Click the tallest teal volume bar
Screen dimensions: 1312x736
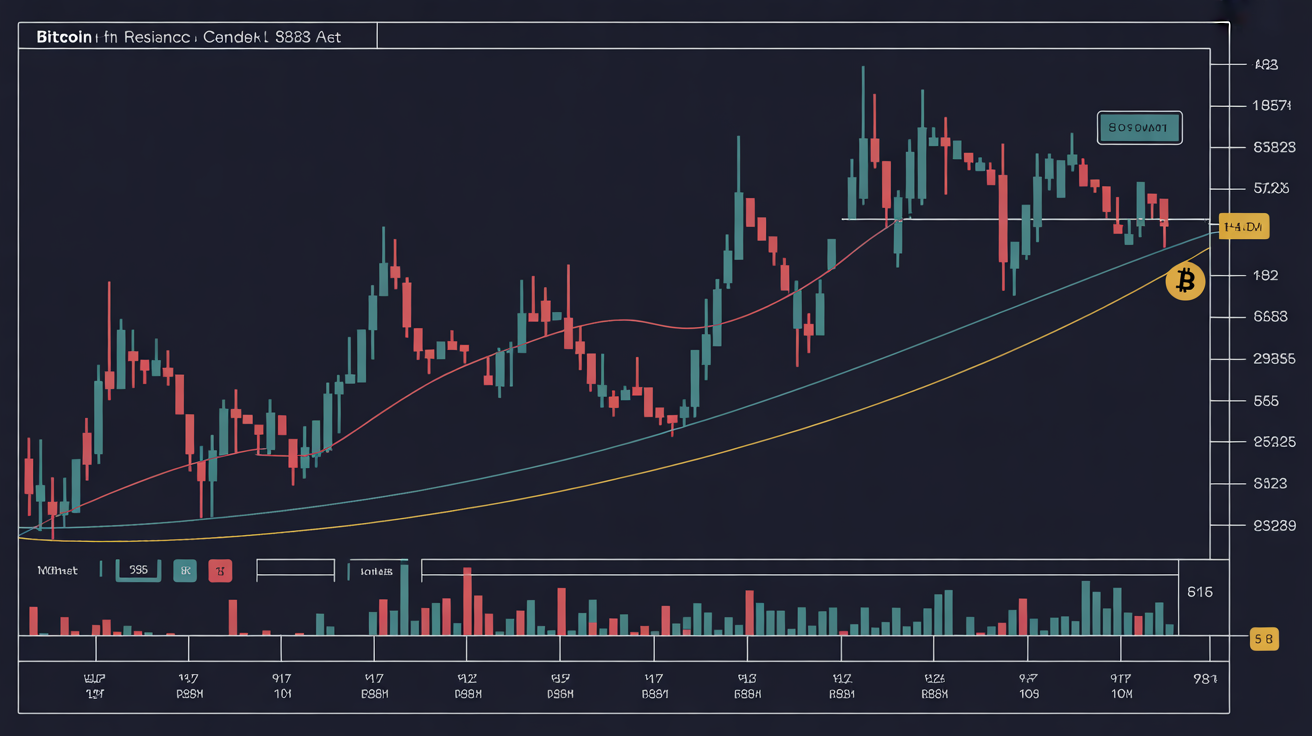(404, 599)
